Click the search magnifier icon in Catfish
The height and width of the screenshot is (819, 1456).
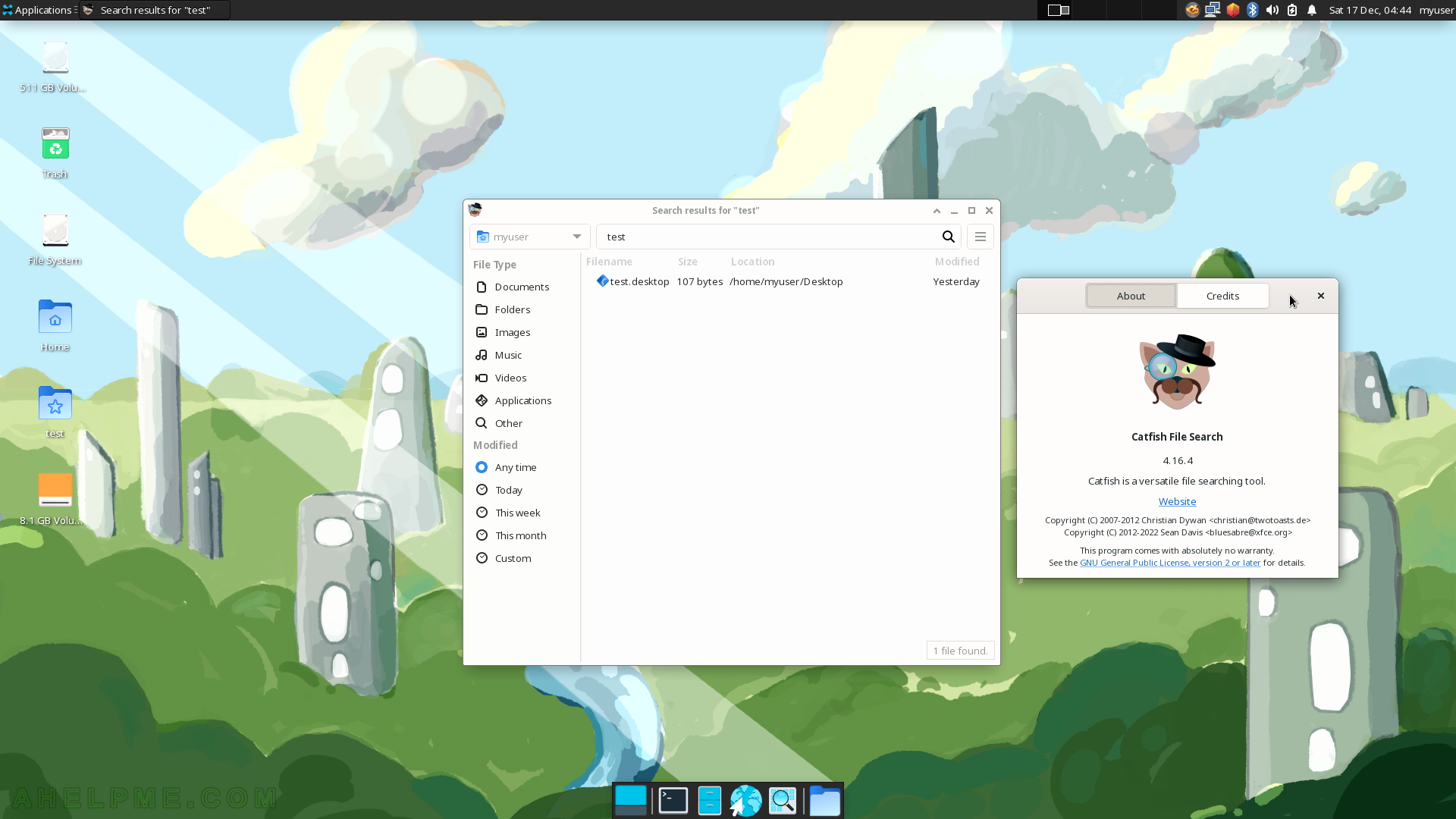click(948, 237)
